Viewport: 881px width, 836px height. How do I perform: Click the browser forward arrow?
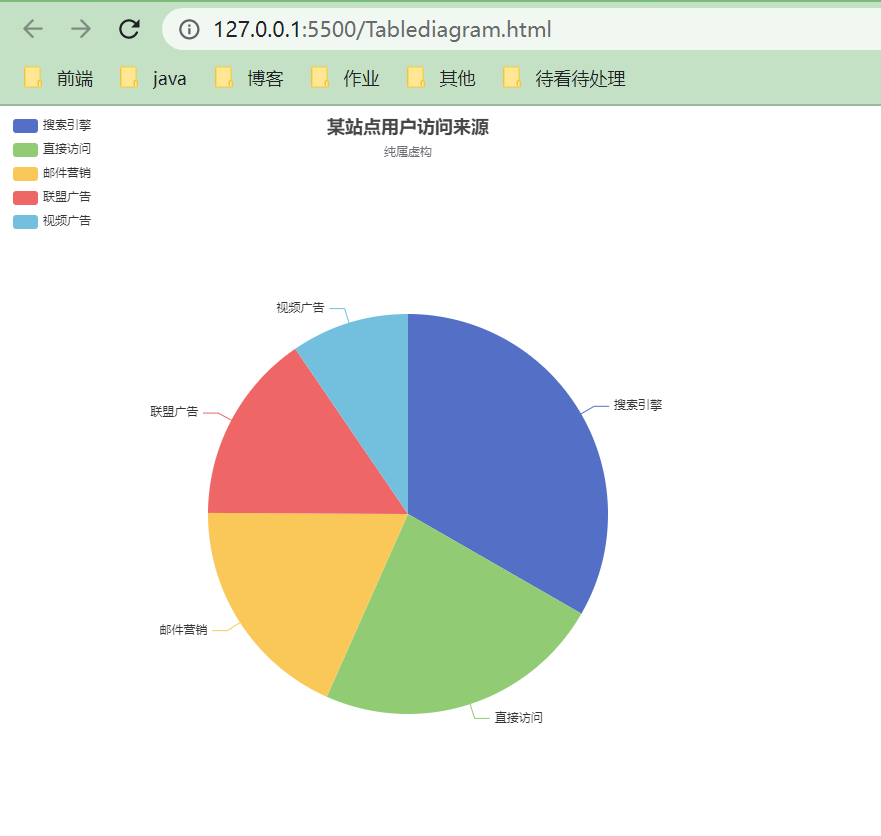(81, 29)
